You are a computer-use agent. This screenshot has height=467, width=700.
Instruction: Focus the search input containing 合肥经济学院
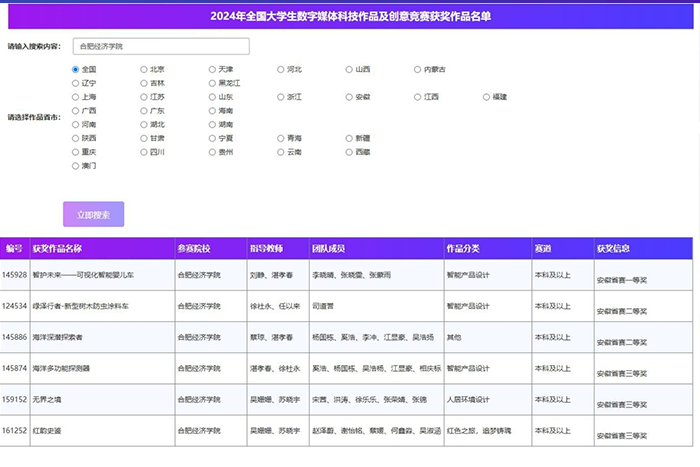click(161, 46)
